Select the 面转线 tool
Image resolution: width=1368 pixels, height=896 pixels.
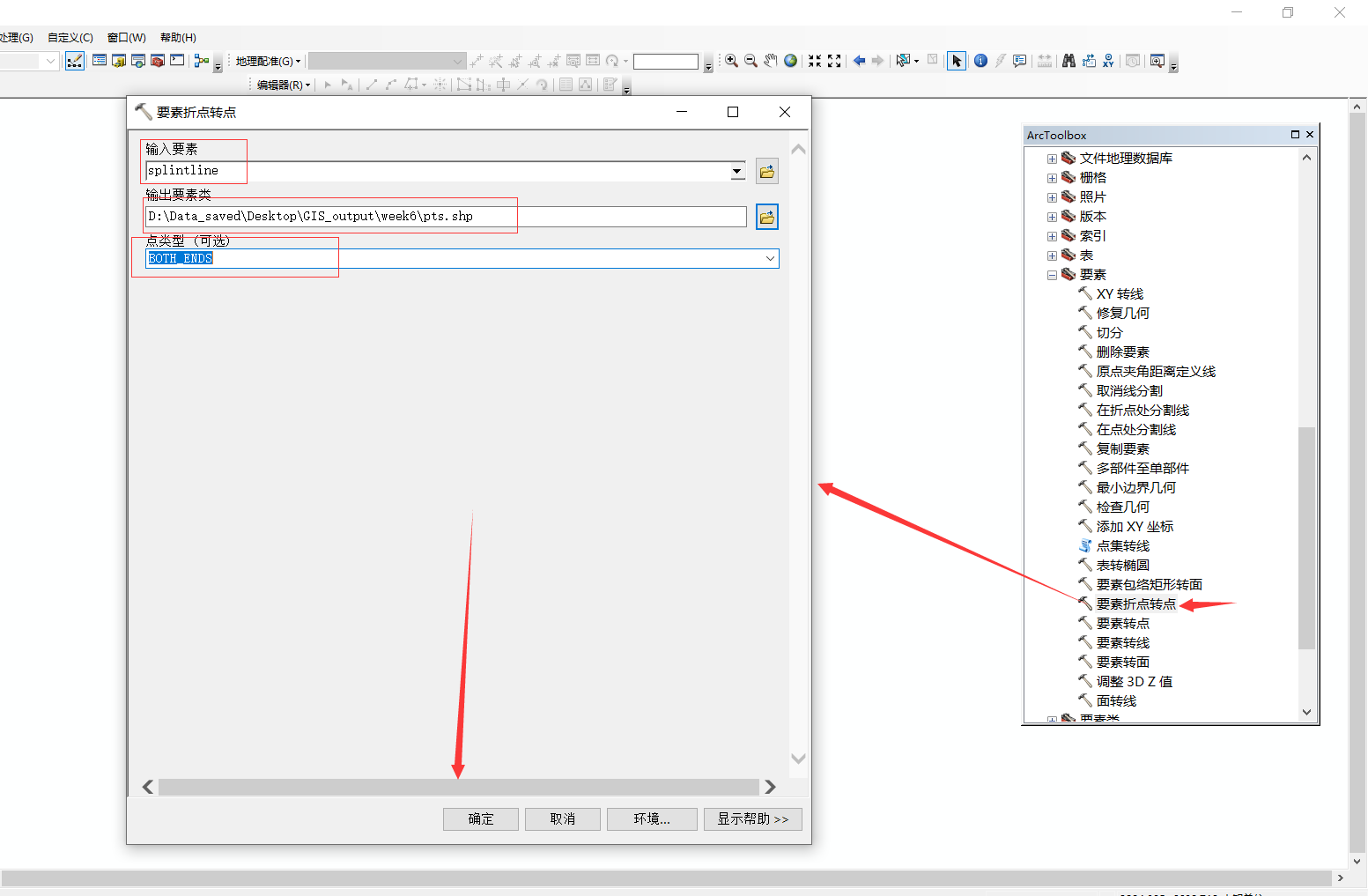(x=1116, y=701)
